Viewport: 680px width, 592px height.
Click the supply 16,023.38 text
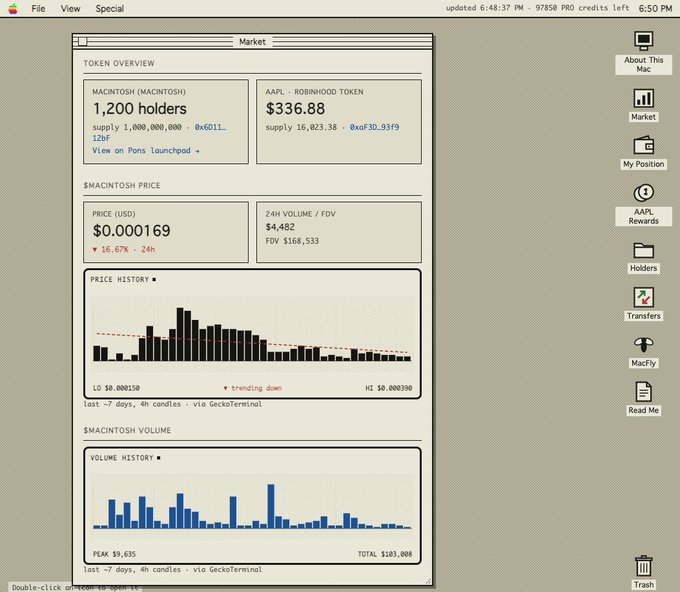[x=301, y=127]
